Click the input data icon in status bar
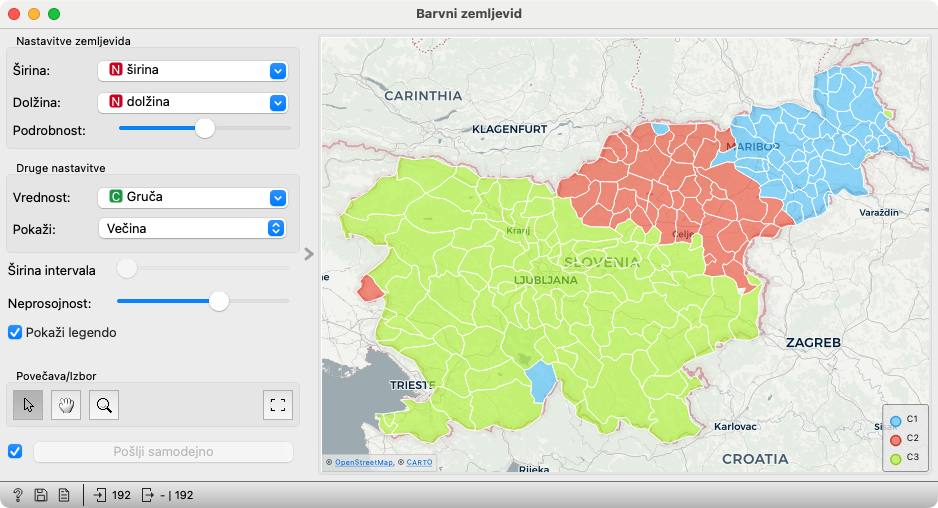Screen dimensions: 938x508 pos(101,495)
